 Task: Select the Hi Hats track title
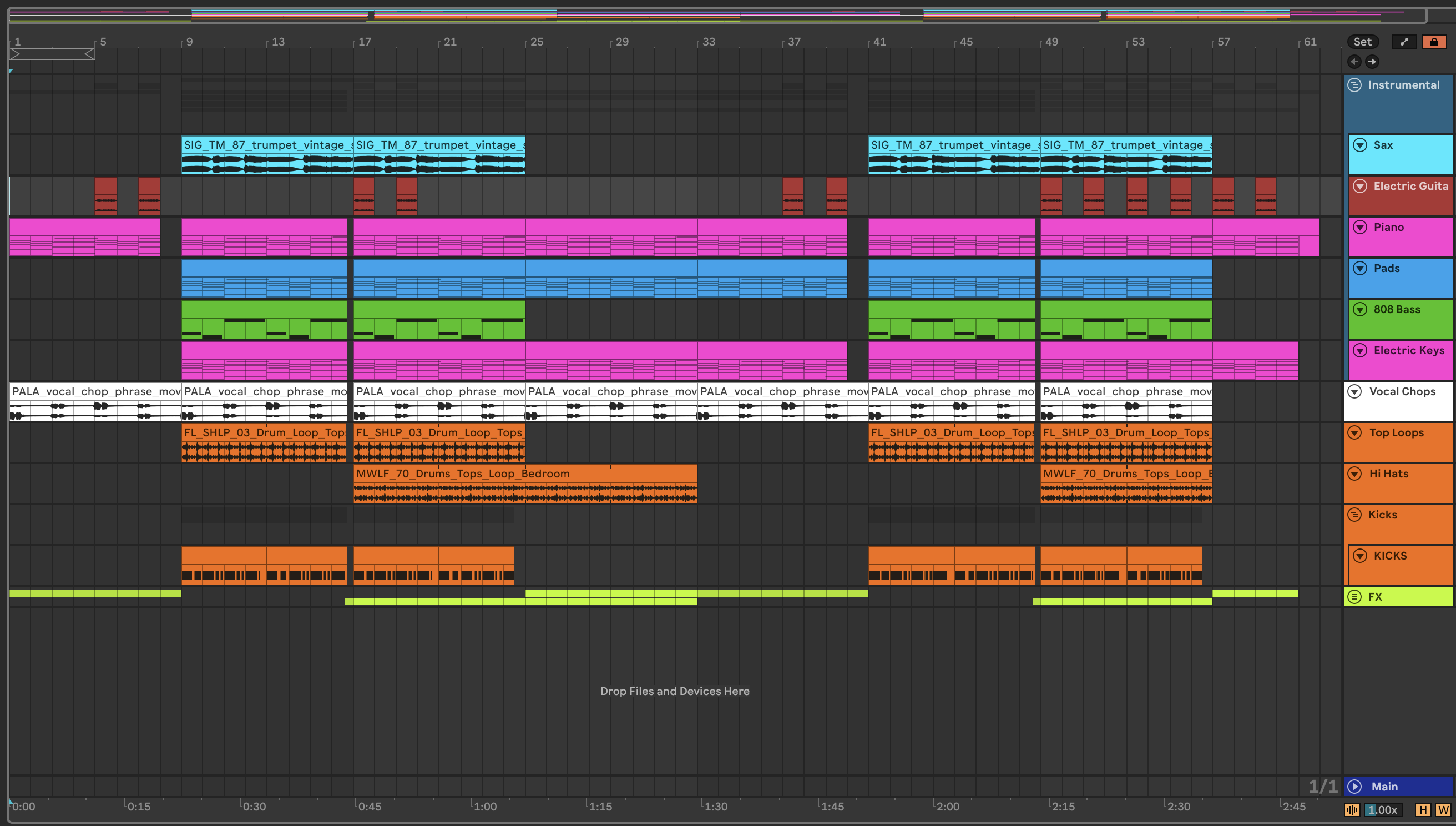click(x=1388, y=474)
